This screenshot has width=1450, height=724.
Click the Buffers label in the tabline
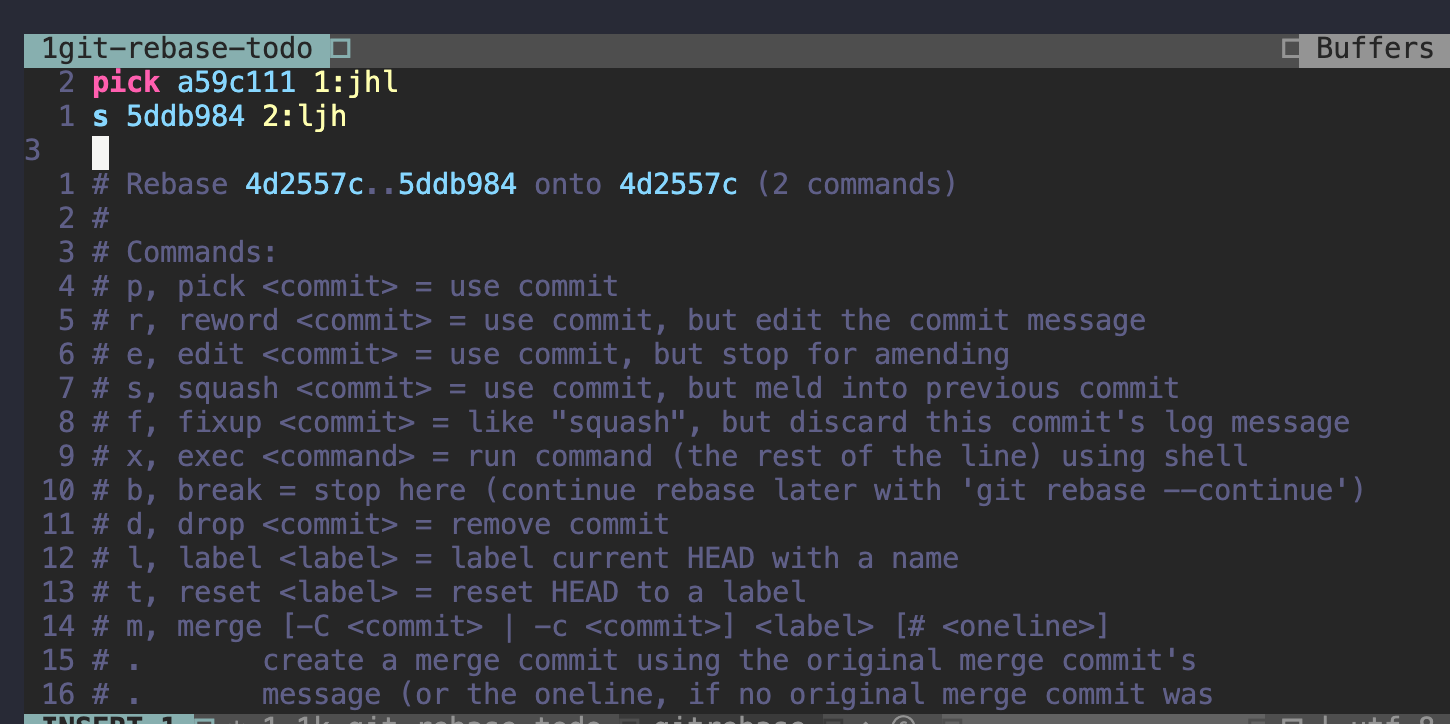click(1375, 49)
